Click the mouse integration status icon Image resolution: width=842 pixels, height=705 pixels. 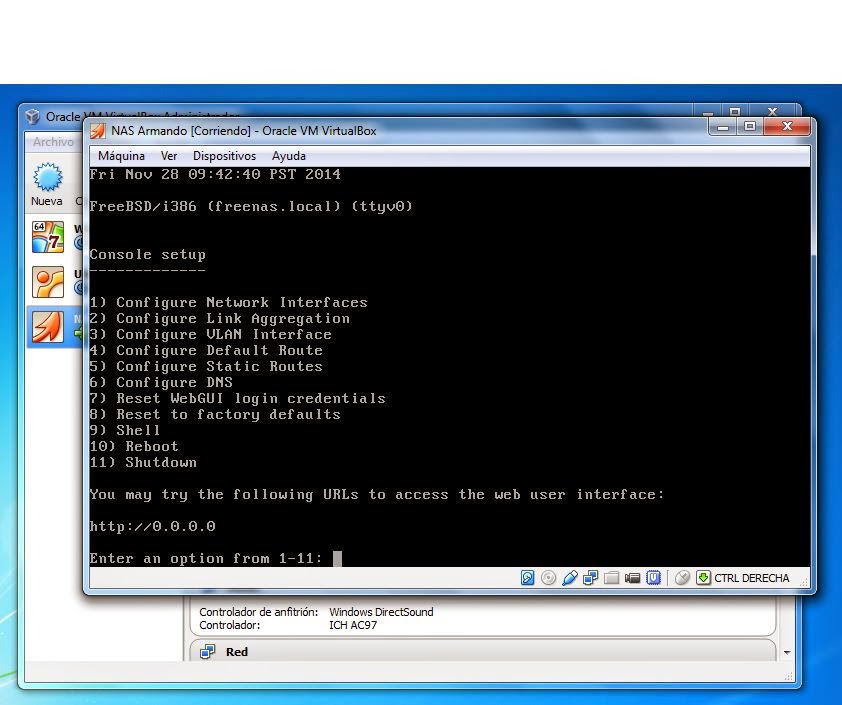[682, 578]
